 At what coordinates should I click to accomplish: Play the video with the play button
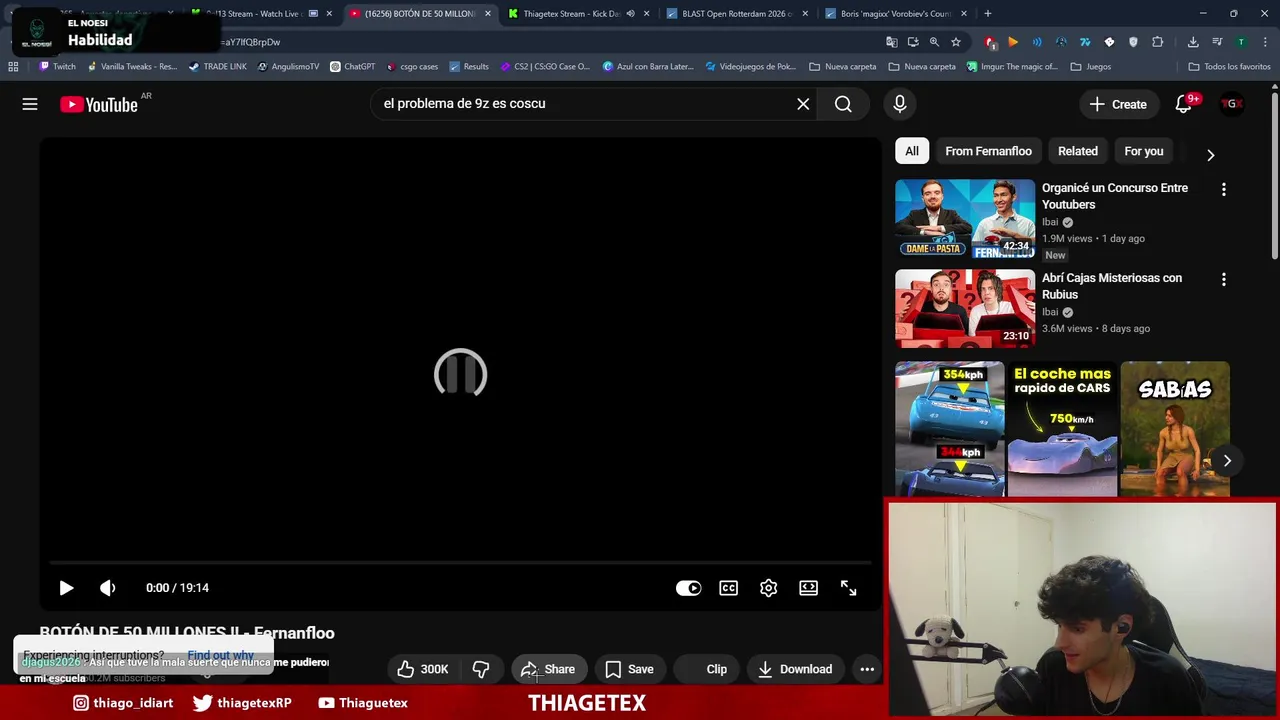click(x=66, y=588)
